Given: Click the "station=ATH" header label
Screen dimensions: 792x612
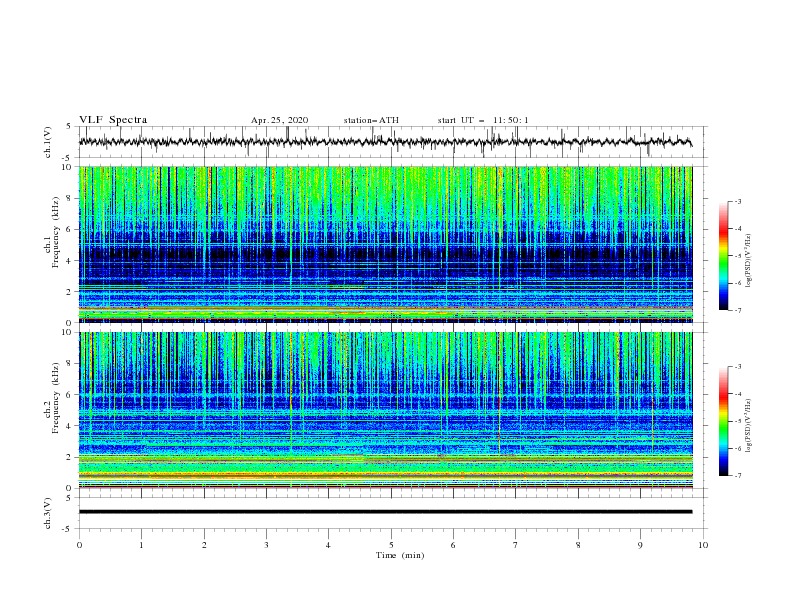Looking at the screenshot, I should [x=371, y=120].
